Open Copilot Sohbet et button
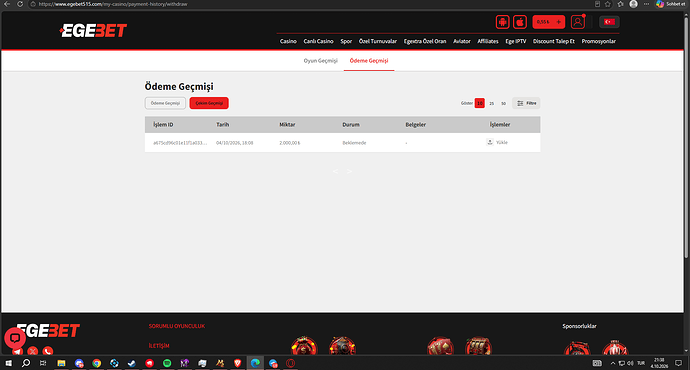The width and height of the screenshot is (690, 370). coord(671,4)
